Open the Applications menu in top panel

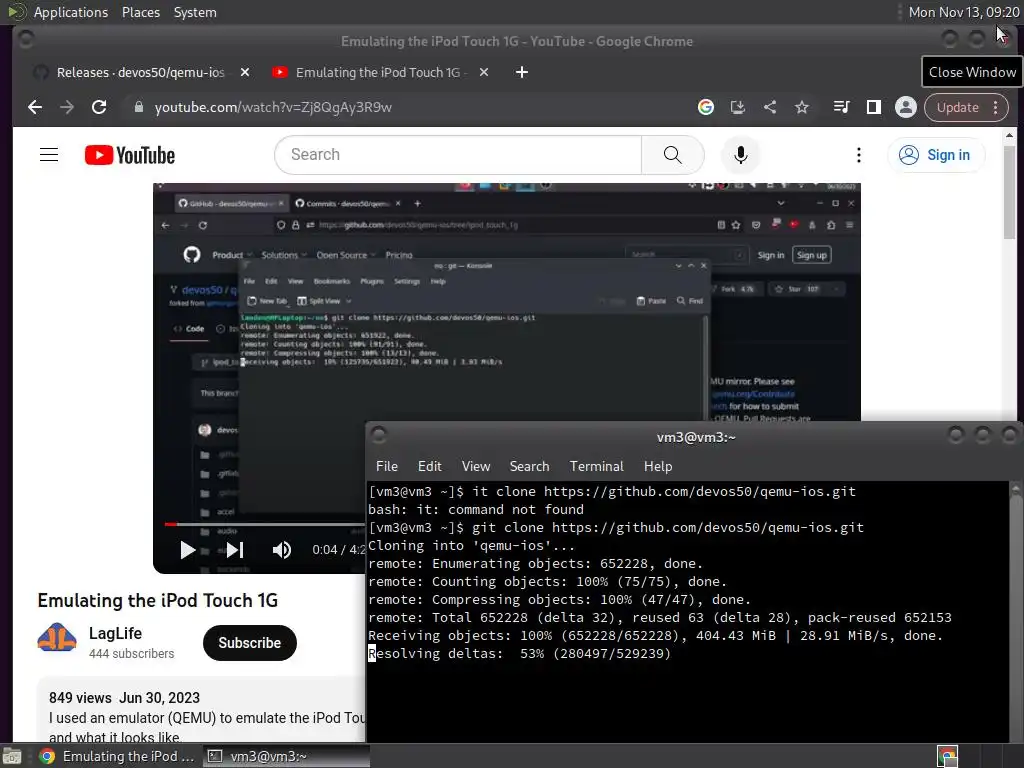[x=71, y=12]
